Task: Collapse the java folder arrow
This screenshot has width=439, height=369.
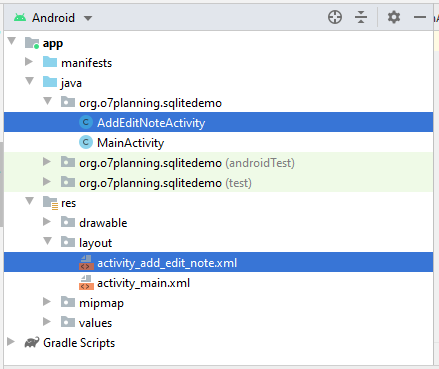Action: [x=30, y=81]
